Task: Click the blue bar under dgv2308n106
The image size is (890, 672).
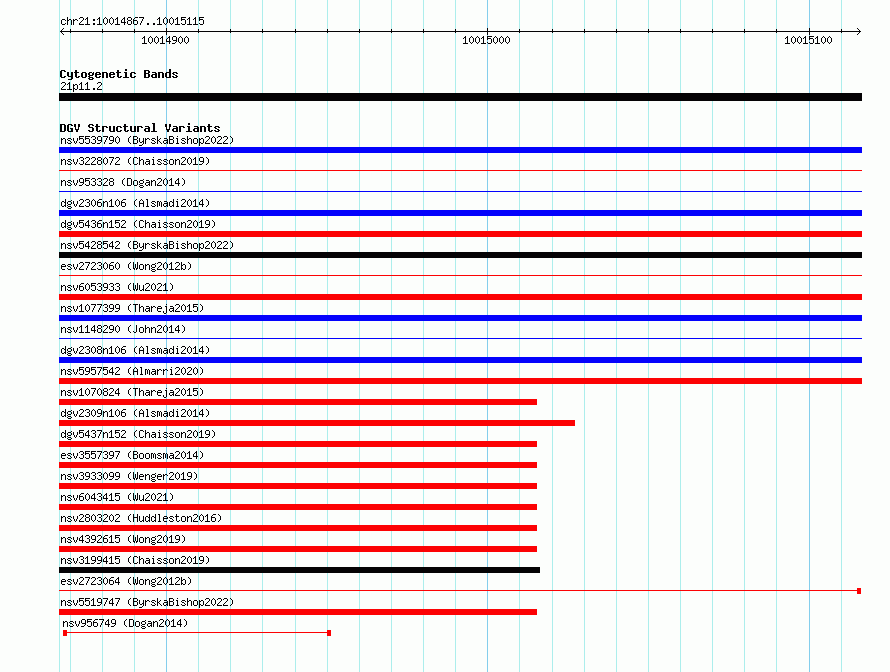Action: coord(460,360)
